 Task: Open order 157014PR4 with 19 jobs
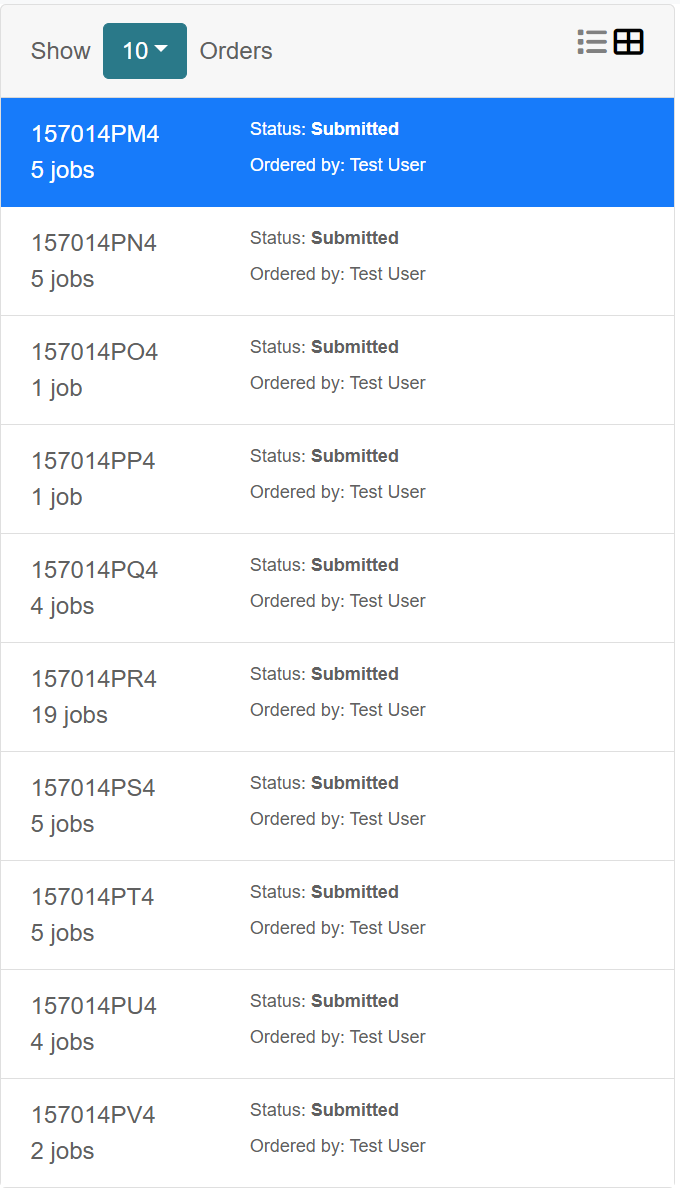[x=338, y=697]
